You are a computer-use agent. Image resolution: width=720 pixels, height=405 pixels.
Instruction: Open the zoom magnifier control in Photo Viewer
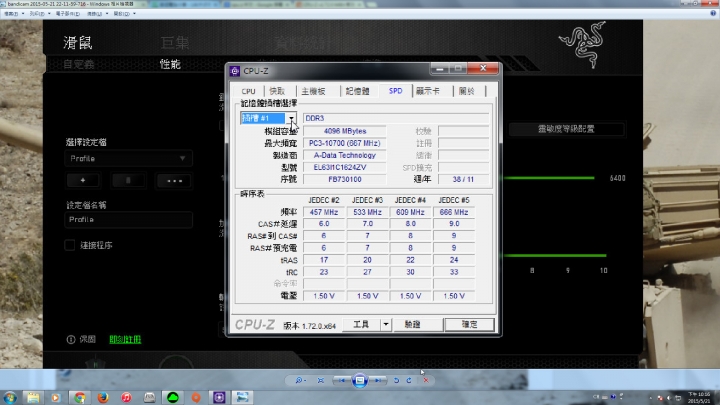tap(301, 380)
